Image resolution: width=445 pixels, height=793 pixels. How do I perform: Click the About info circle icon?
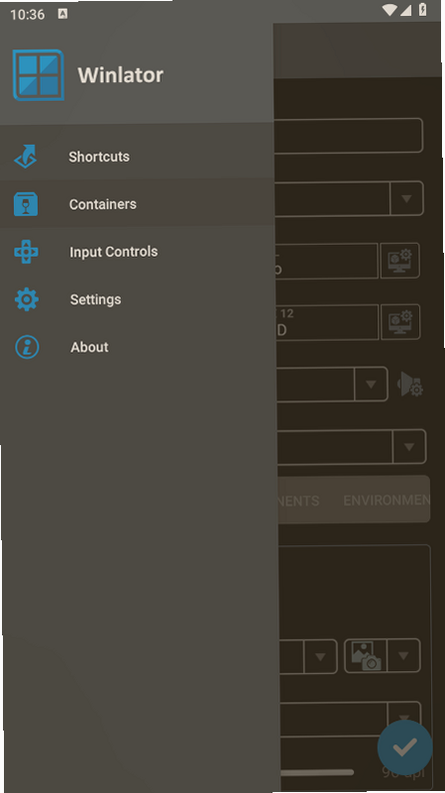coord(27,347)
